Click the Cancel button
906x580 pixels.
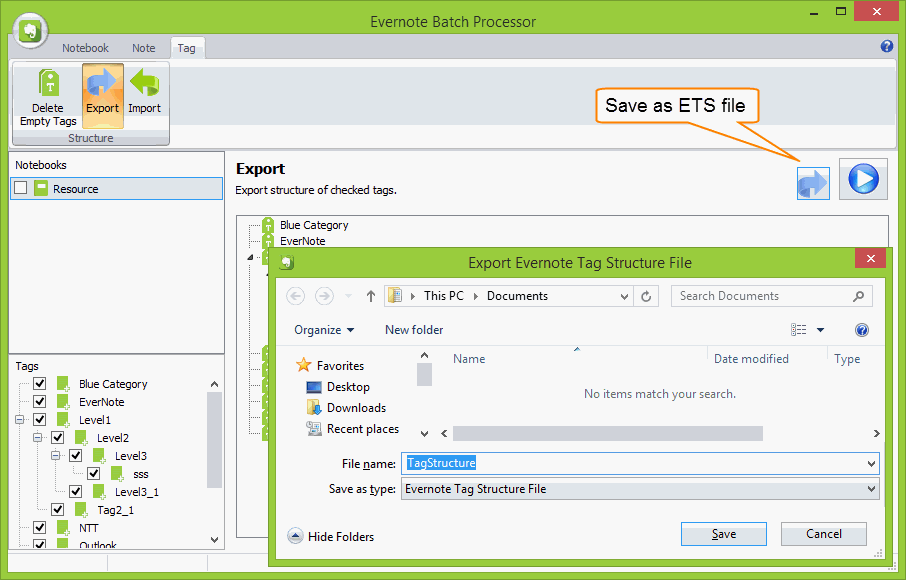pyautogui.click(x=823, y=534)
